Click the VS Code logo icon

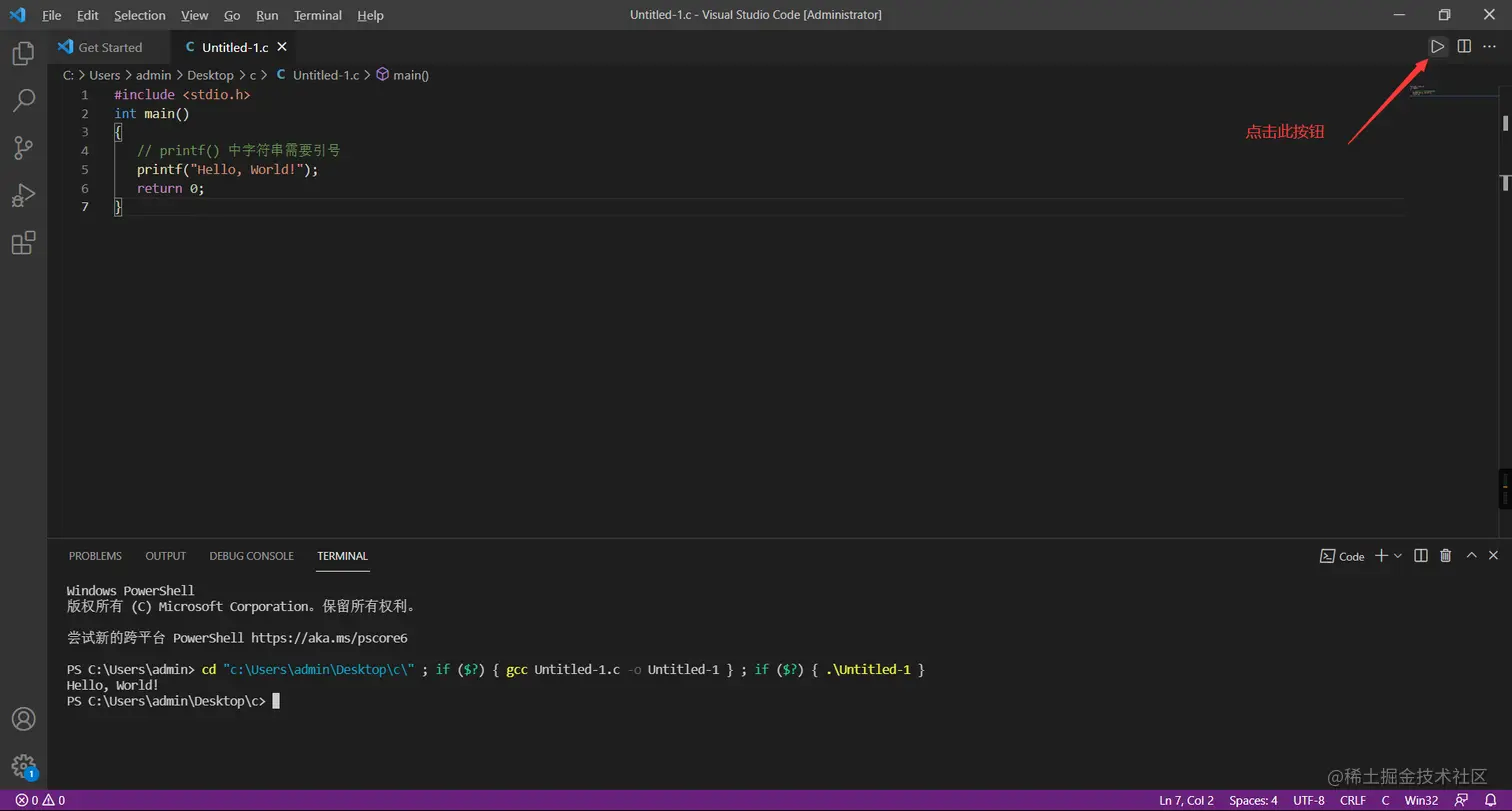tap(17, 15)
